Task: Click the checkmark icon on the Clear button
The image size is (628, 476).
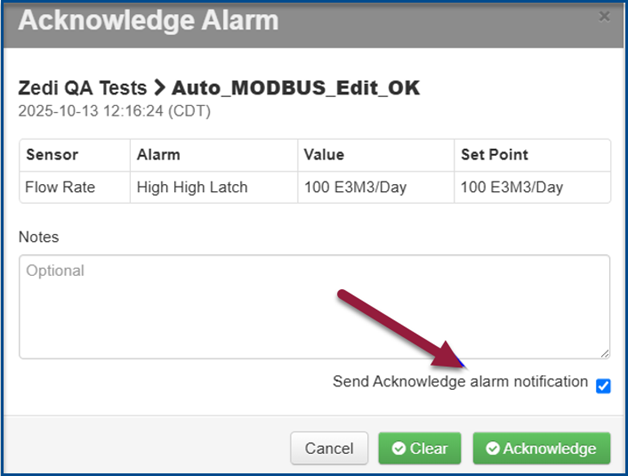Action: click(x=399, y=448)
